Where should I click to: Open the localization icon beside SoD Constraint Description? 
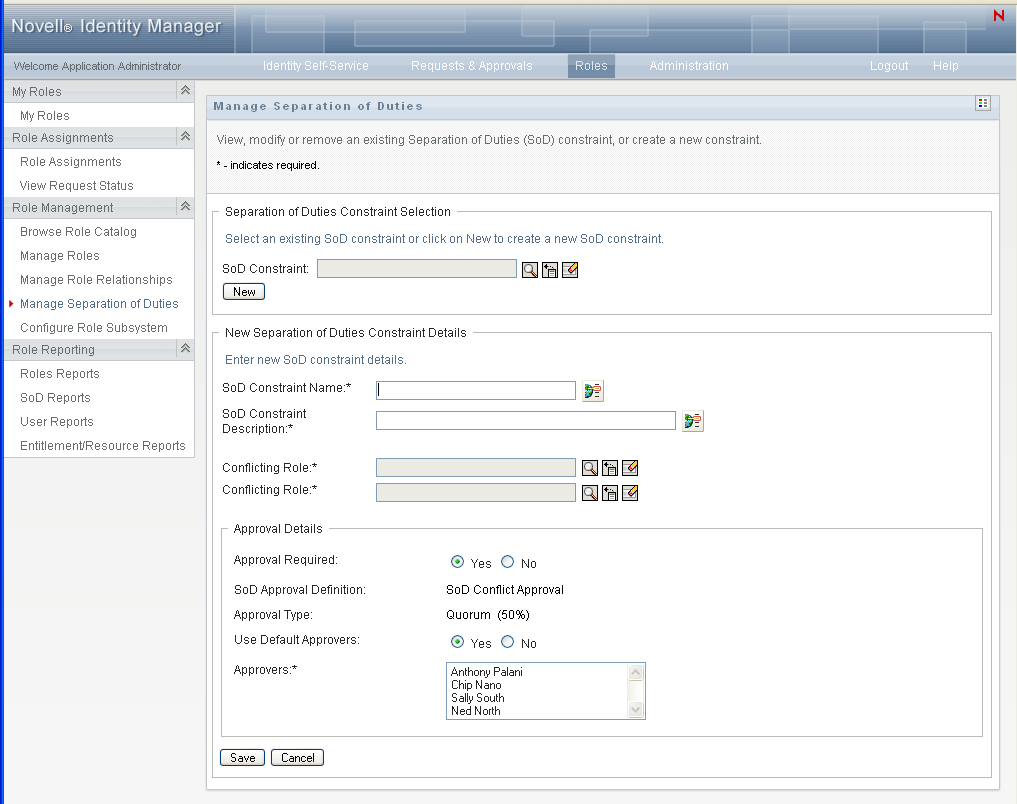click(693, 421)
